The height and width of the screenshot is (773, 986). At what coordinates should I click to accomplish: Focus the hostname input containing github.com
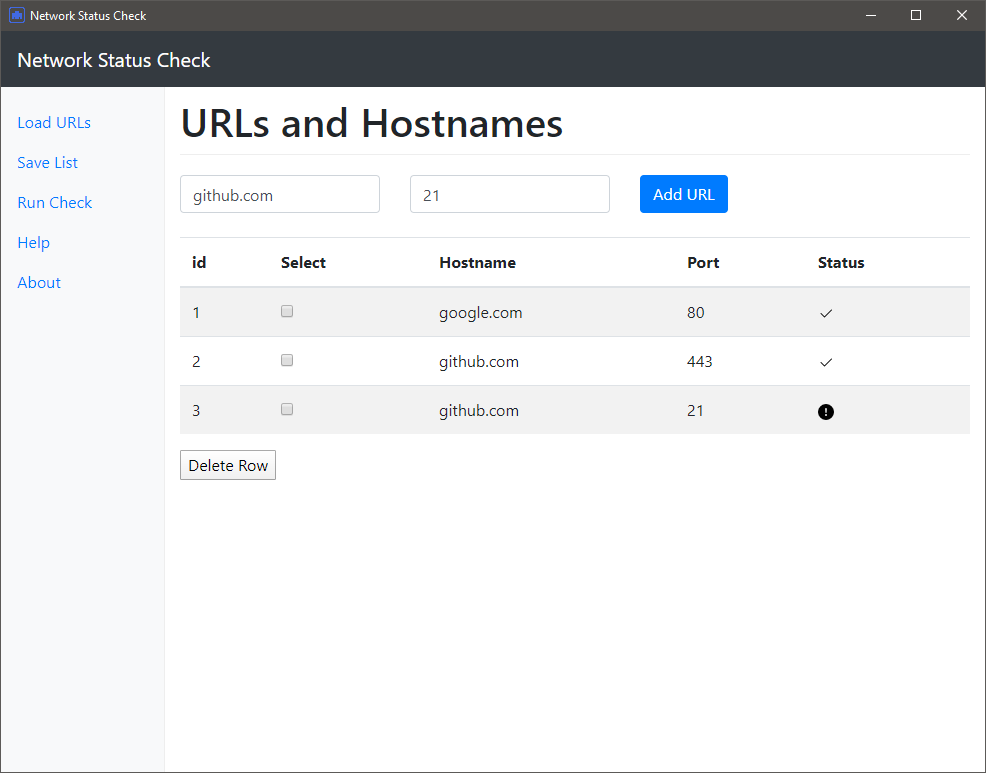click(x=280, y=194)
